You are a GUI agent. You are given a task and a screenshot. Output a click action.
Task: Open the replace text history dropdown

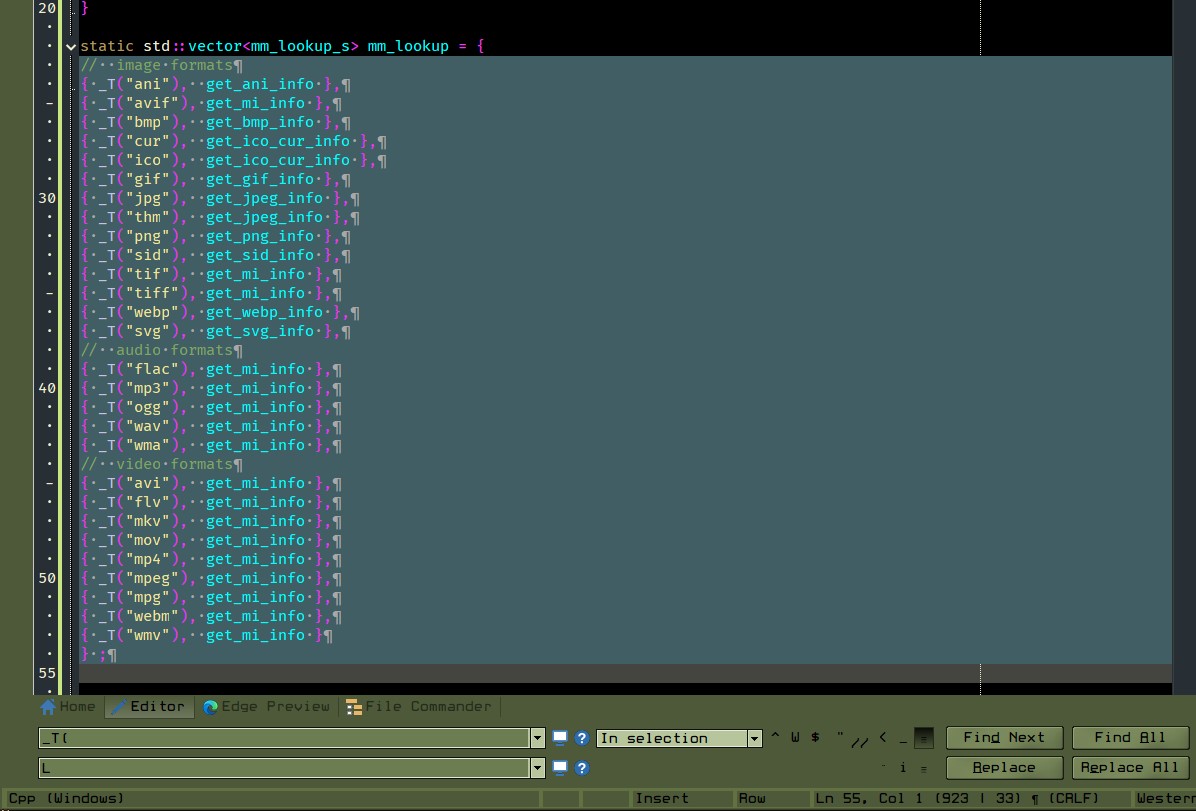[x=537, y=768]
